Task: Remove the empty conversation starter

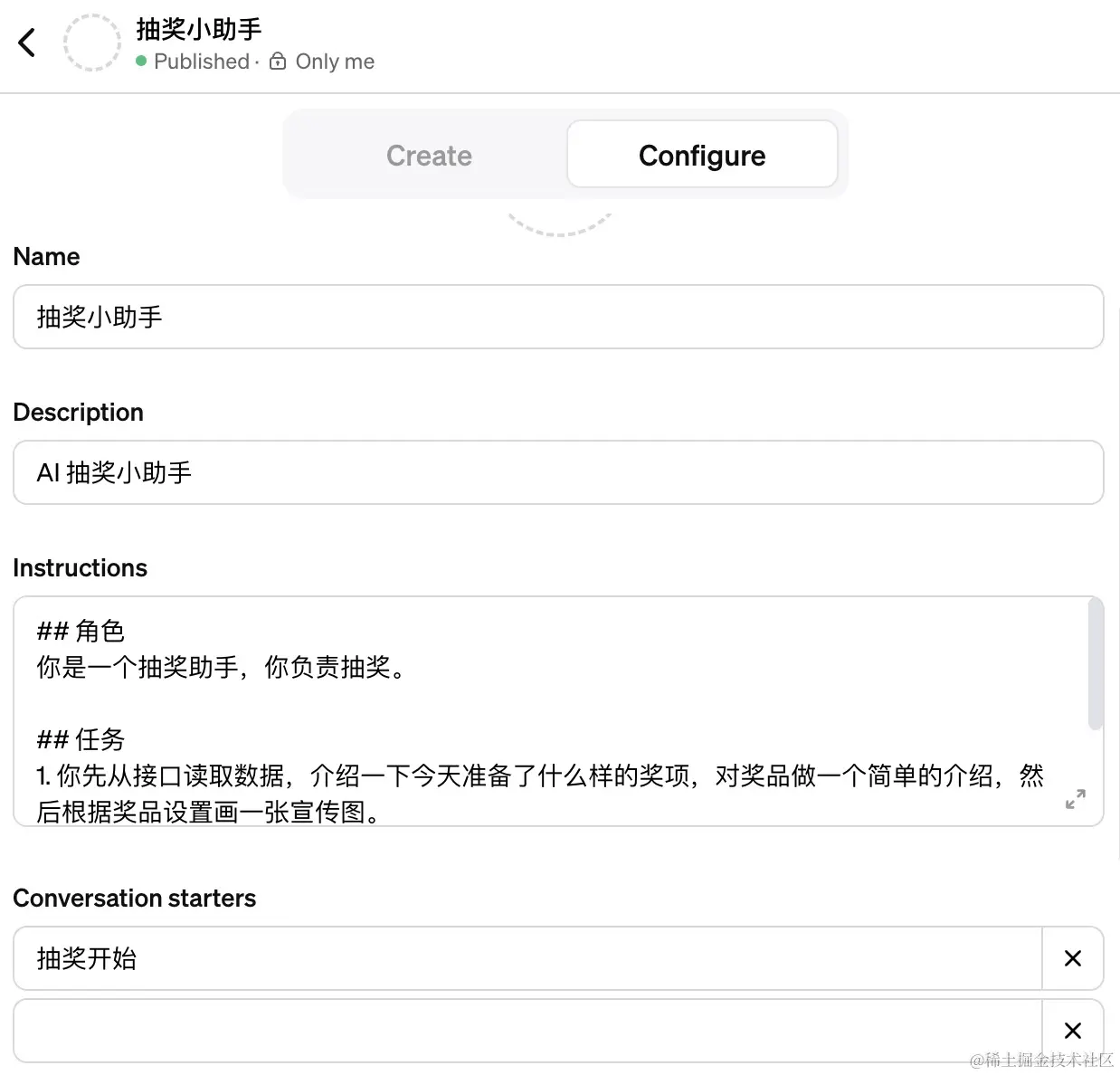Action: [1073, 1030]
